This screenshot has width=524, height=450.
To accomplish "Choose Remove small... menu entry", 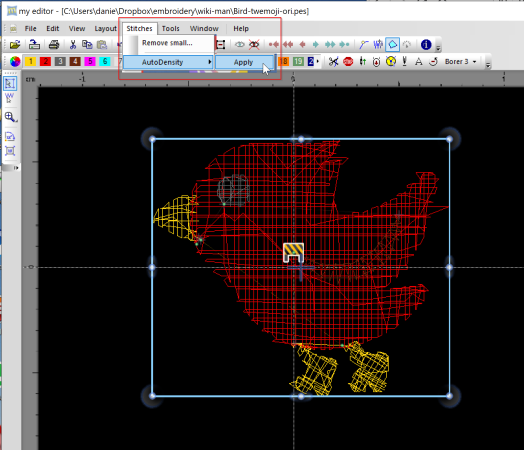I will (168, 43).
